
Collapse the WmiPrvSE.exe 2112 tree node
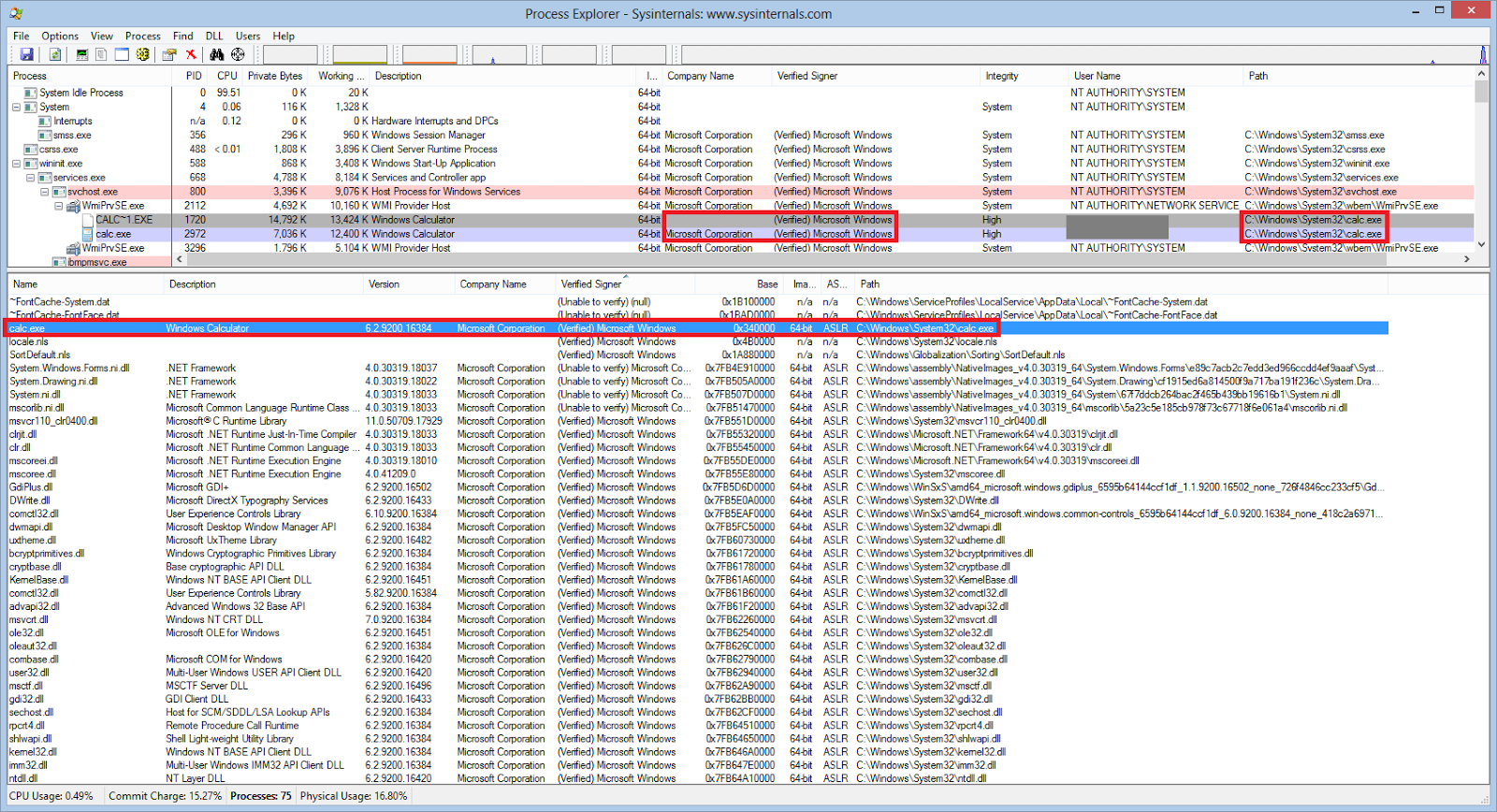pos(58,206)
